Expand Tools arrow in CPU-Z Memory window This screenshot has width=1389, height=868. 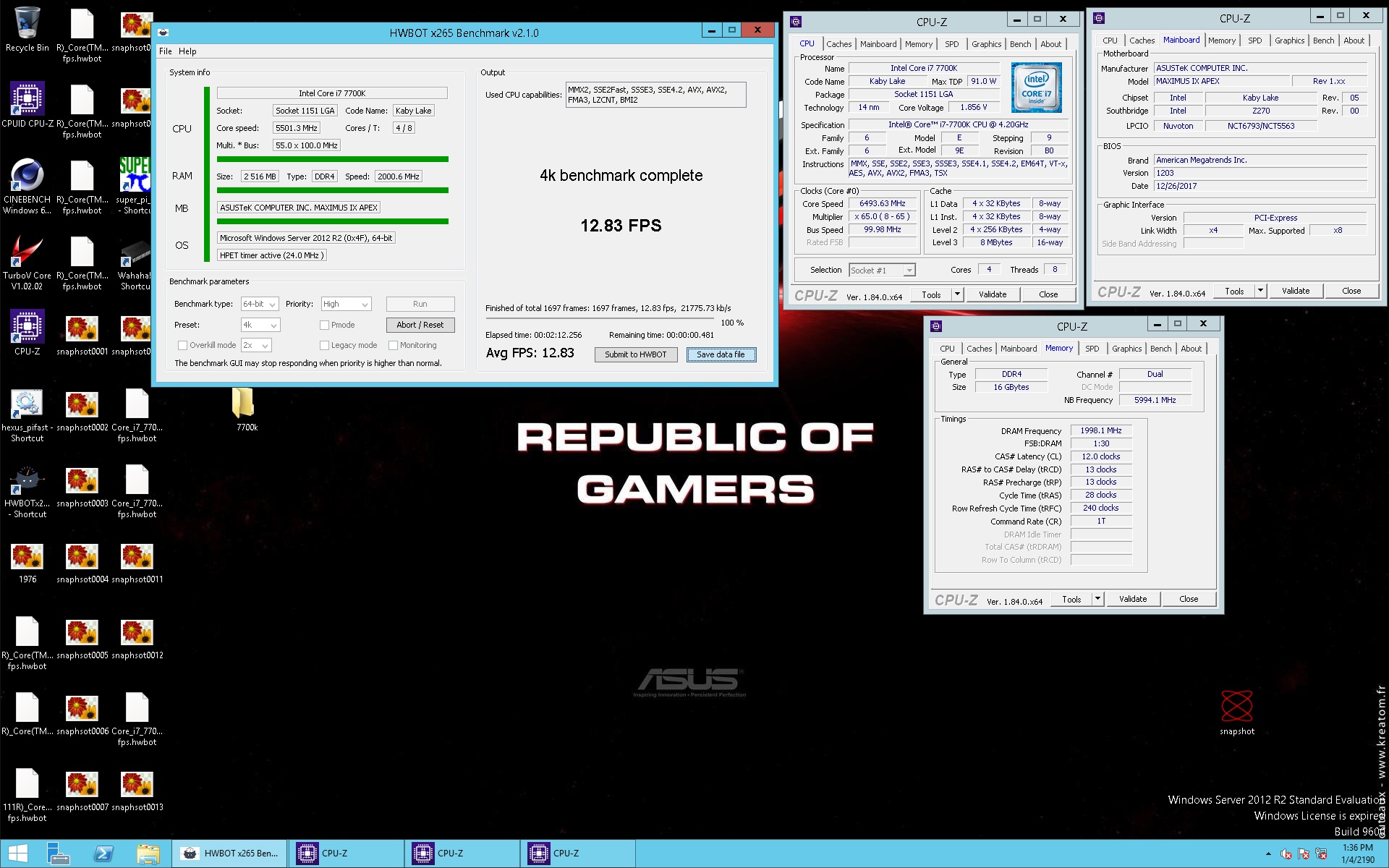(1097, 599)
